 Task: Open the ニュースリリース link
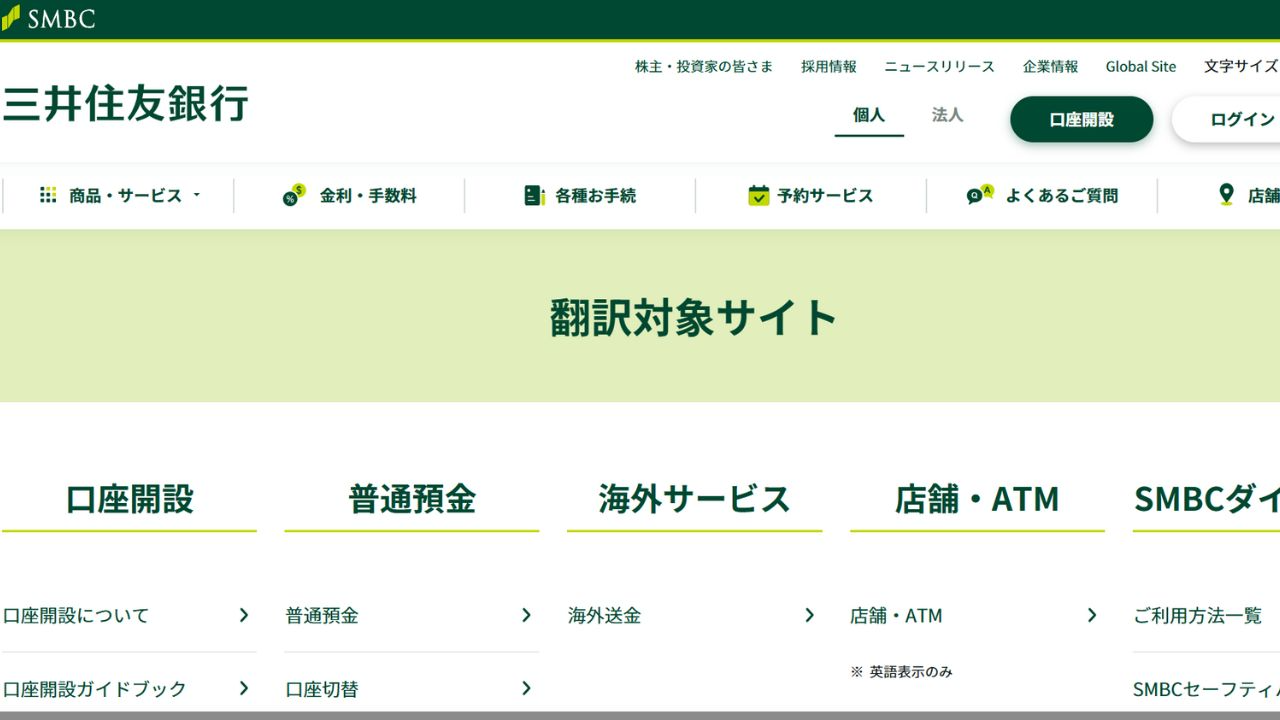click(x=939, y=66)
